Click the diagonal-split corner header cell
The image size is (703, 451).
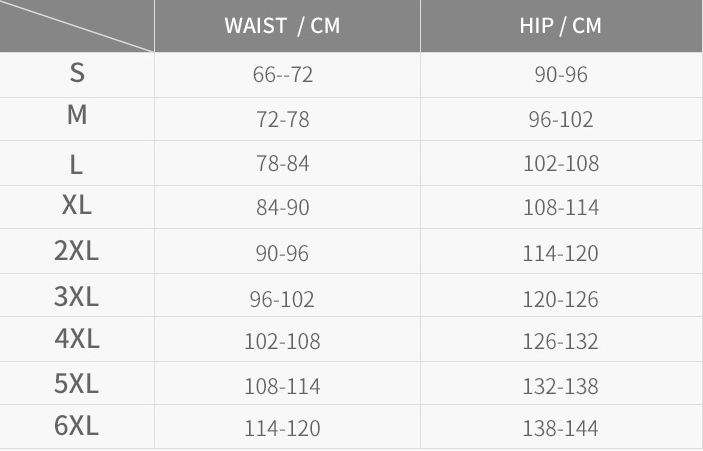pyautogui.click(x=77, y=26)
